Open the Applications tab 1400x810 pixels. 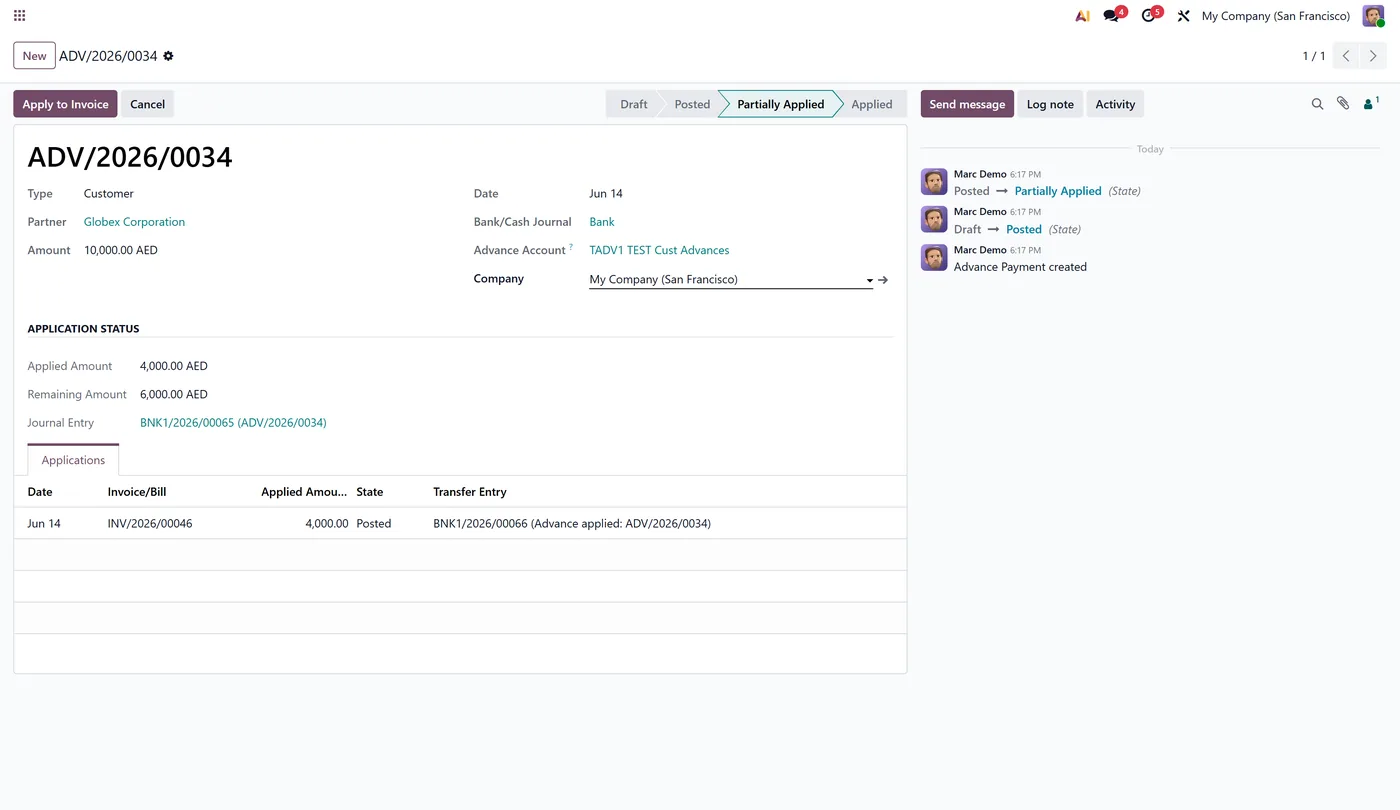coord(73,460)
